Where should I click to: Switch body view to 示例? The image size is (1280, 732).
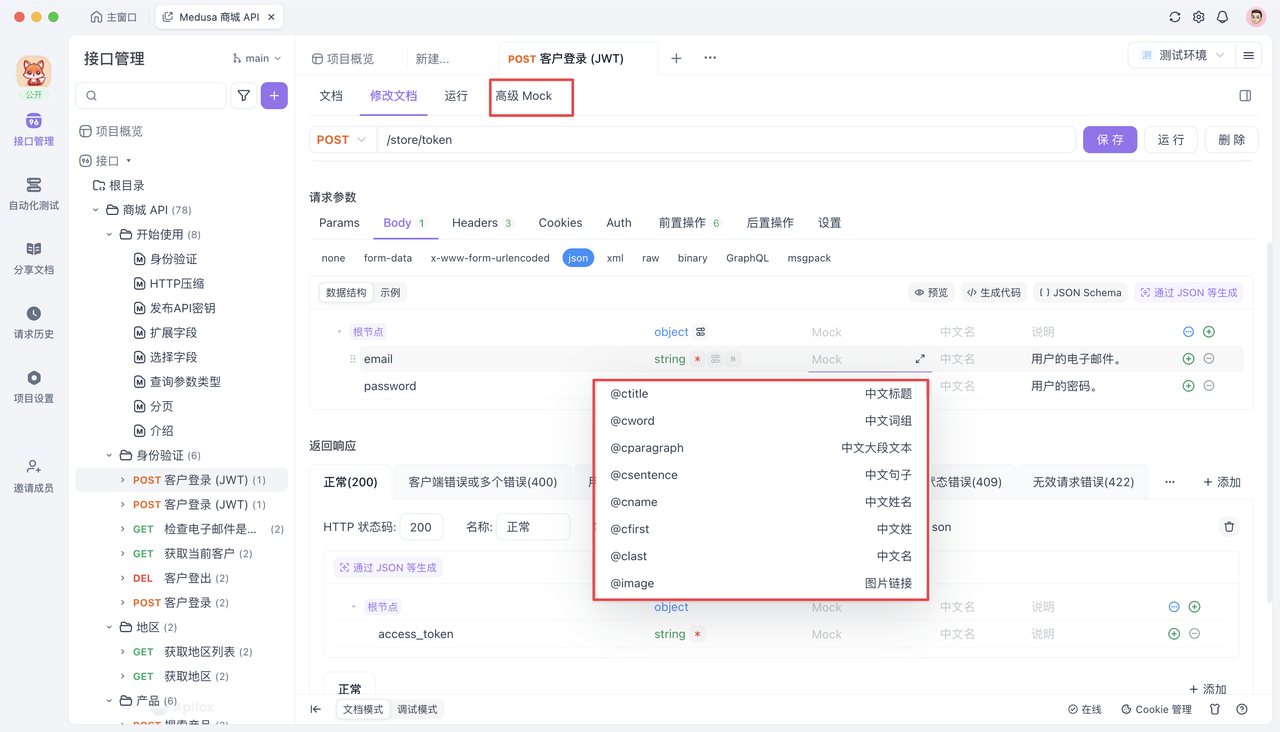[x=390, y=293]
